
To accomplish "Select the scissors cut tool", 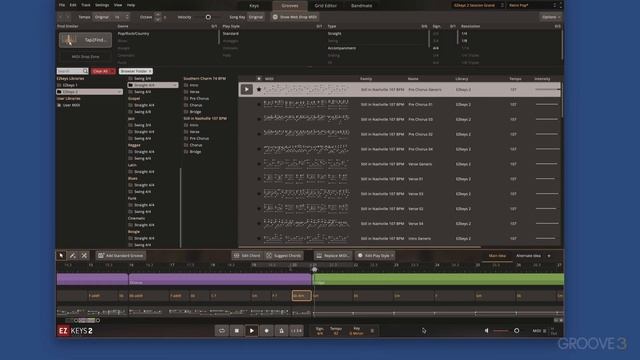I will point(84,256).
